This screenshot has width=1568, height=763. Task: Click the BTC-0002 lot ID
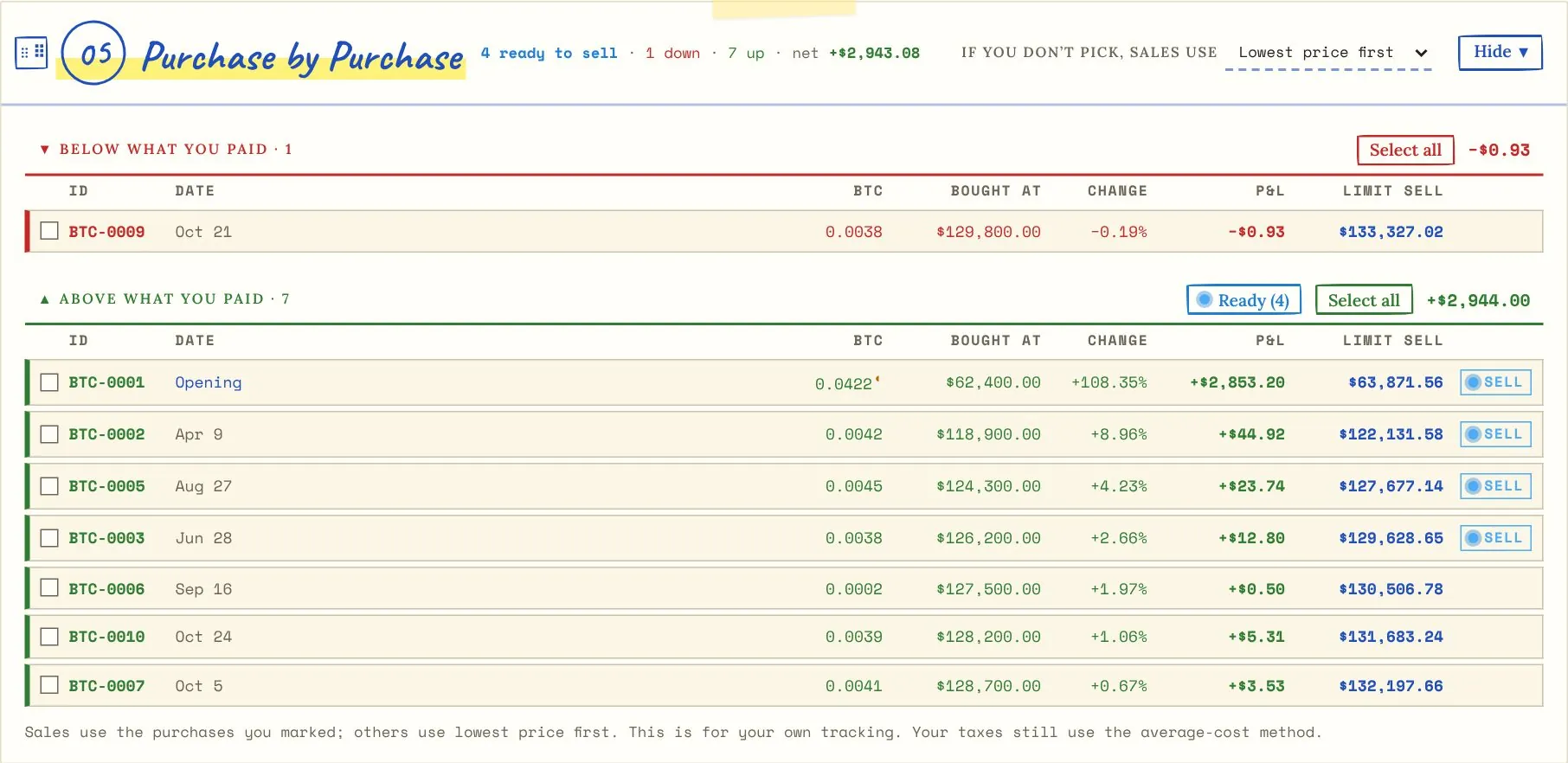106,434
